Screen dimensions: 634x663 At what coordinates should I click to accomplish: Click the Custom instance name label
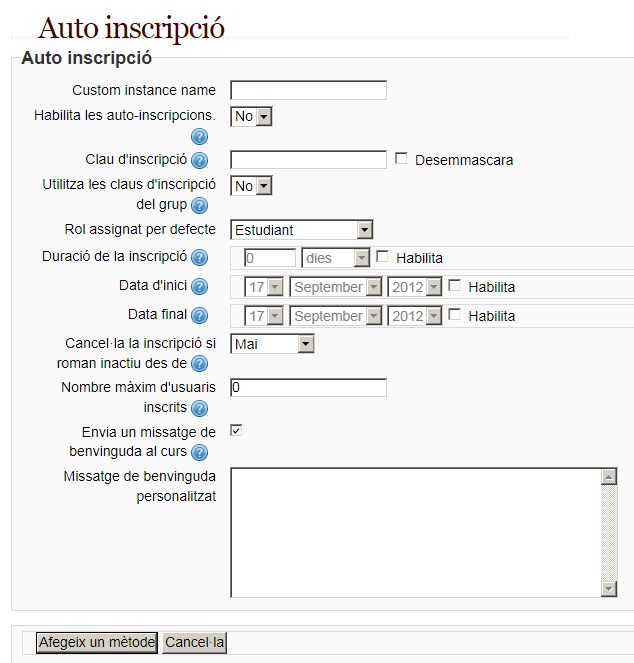[144, 90]
